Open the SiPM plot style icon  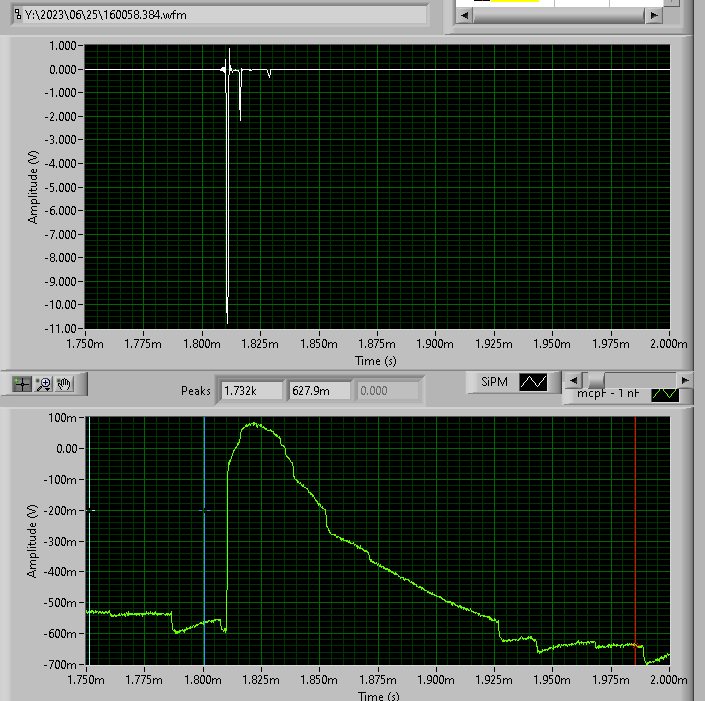coord(533,382)
